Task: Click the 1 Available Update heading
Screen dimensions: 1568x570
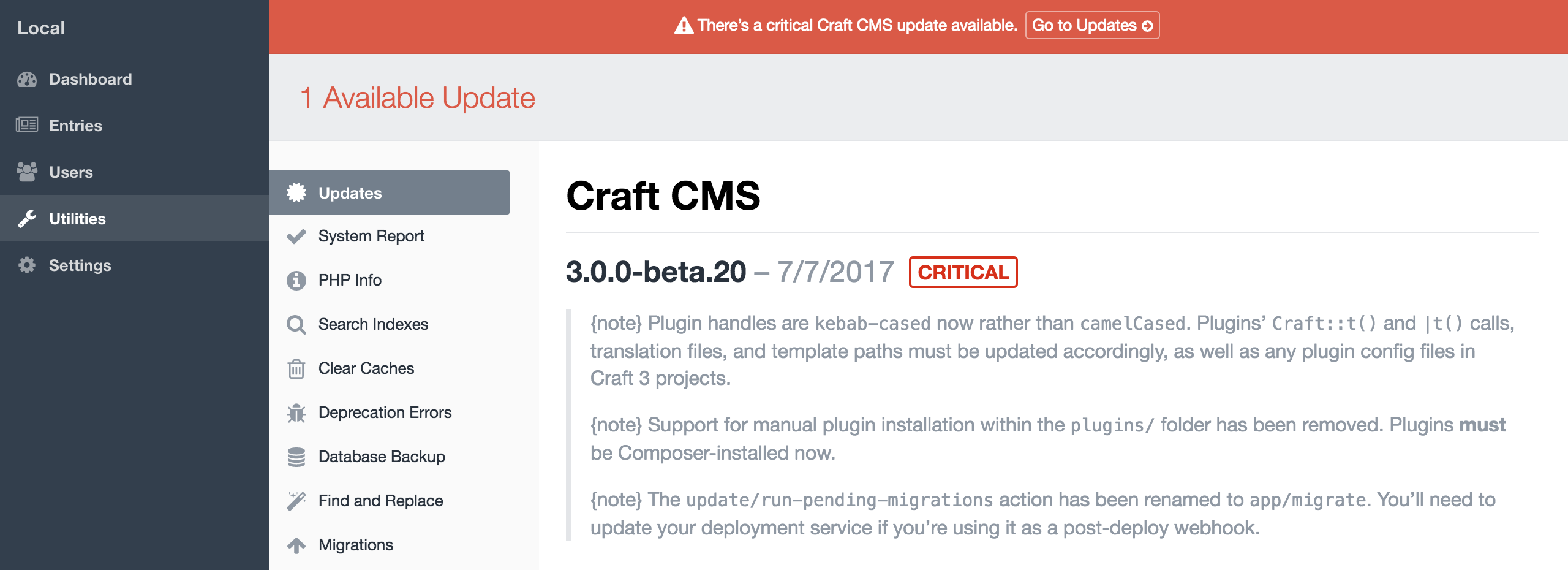Action: click(x=417, y=97)
